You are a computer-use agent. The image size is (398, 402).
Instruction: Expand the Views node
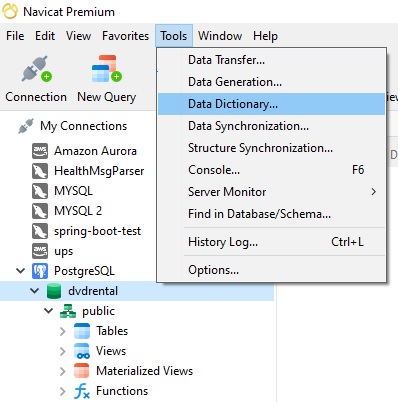point(63,351)
